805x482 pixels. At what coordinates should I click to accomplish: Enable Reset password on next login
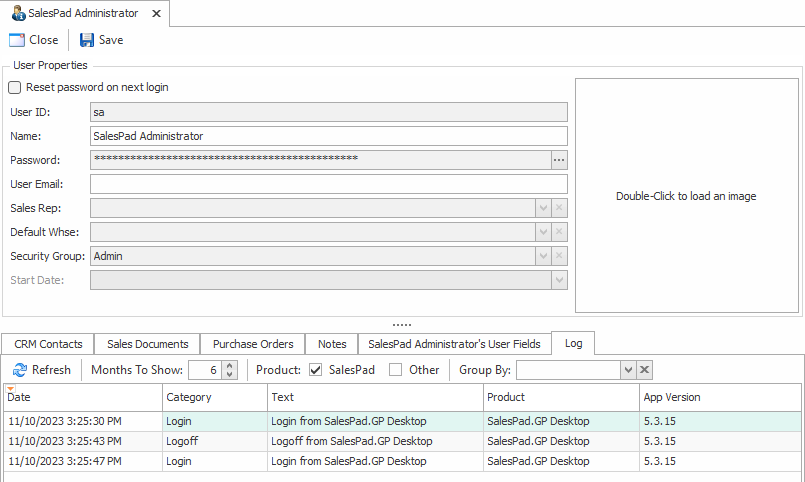pyautogui.click(x=14, y=87)
